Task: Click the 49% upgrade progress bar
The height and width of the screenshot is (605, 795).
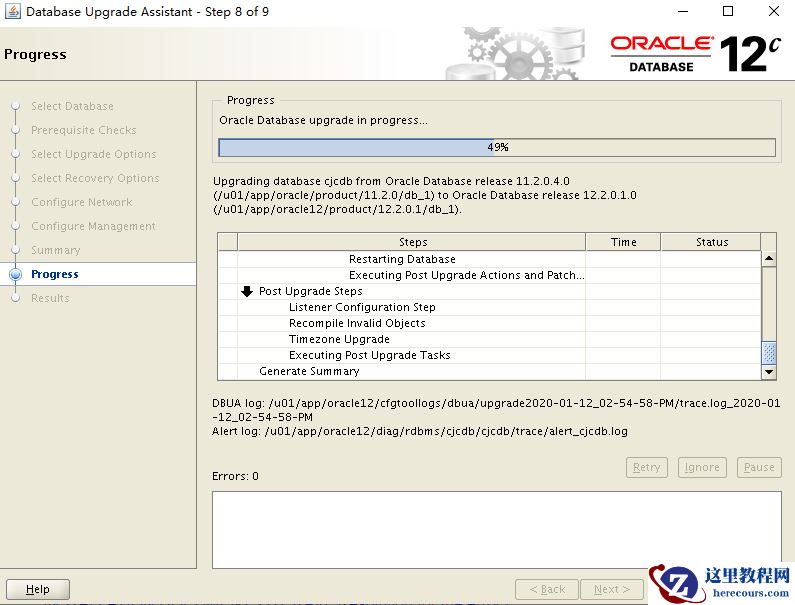Action: coord(497,148)
